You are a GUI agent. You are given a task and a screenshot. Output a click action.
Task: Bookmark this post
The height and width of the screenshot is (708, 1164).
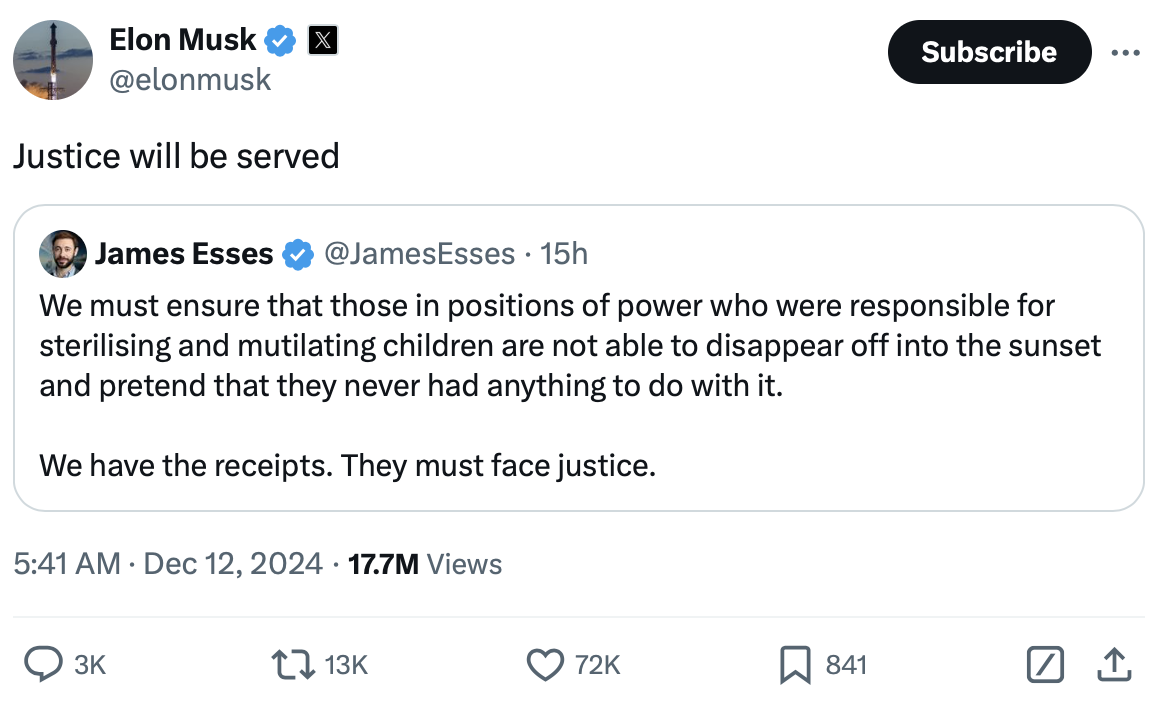coord(795,665)
